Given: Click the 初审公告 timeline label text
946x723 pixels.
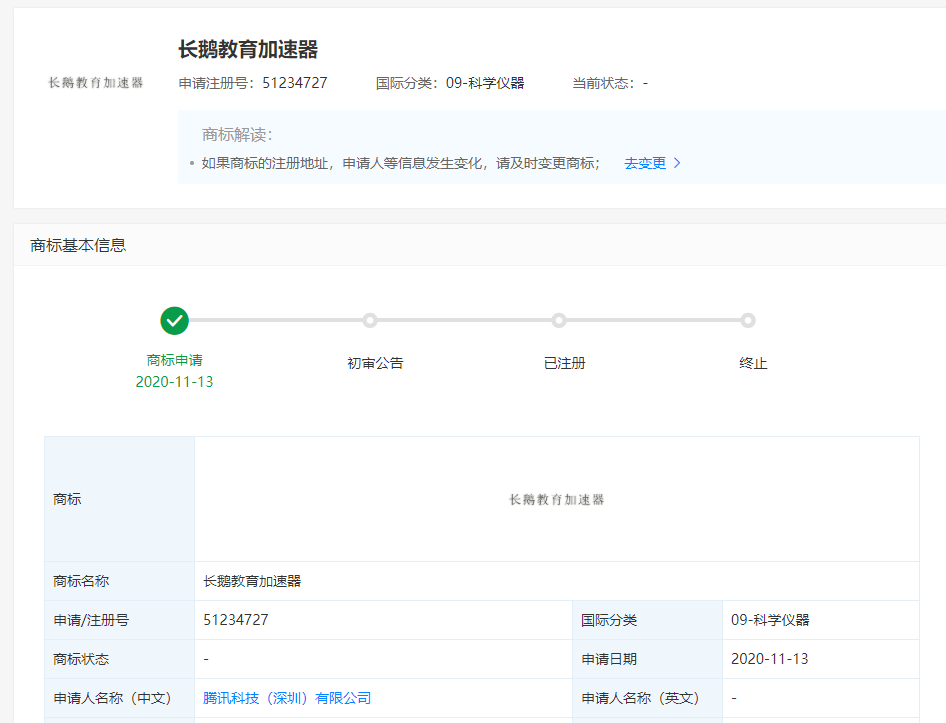Looking at the screenshot, I should point(375,363).
